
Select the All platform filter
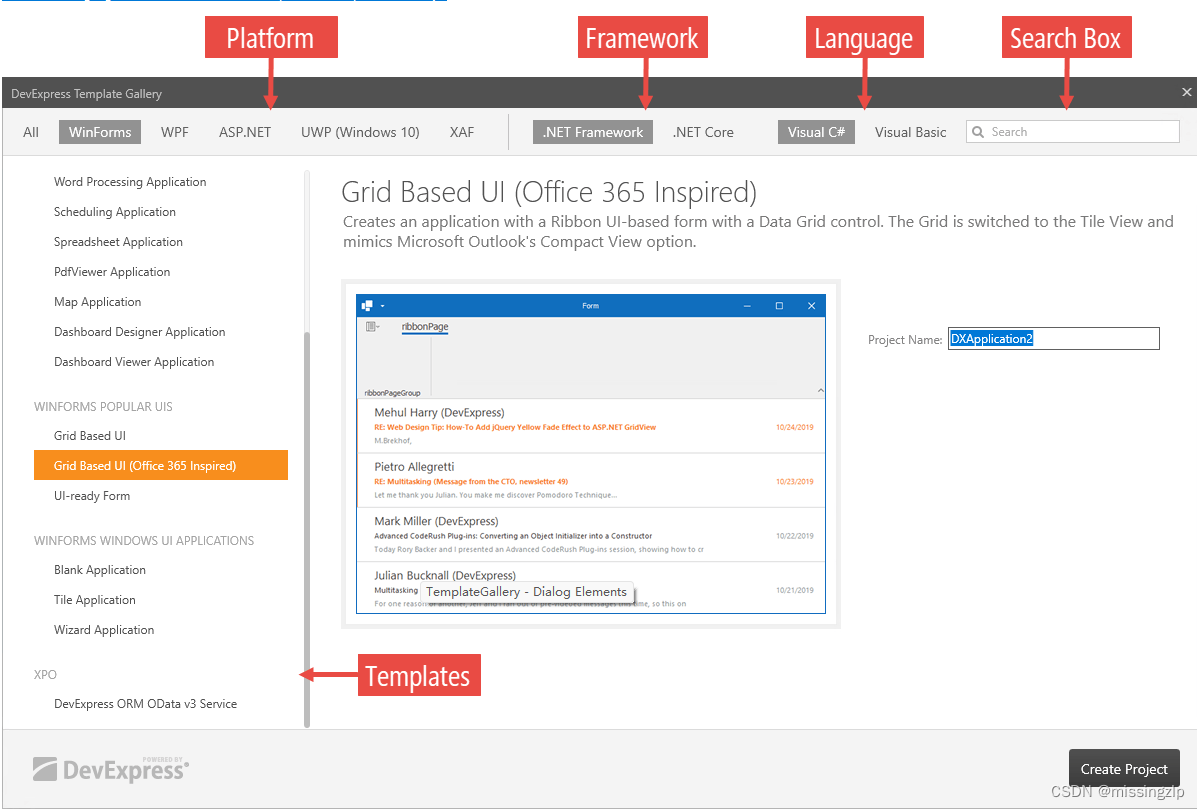(31, 132)
